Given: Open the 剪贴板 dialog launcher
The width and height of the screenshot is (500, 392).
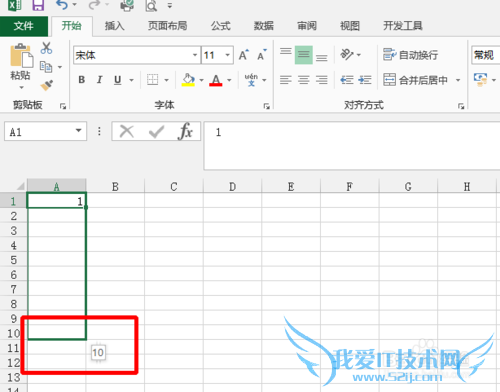Looking at the screenshot, I should [x=63, y=106].
